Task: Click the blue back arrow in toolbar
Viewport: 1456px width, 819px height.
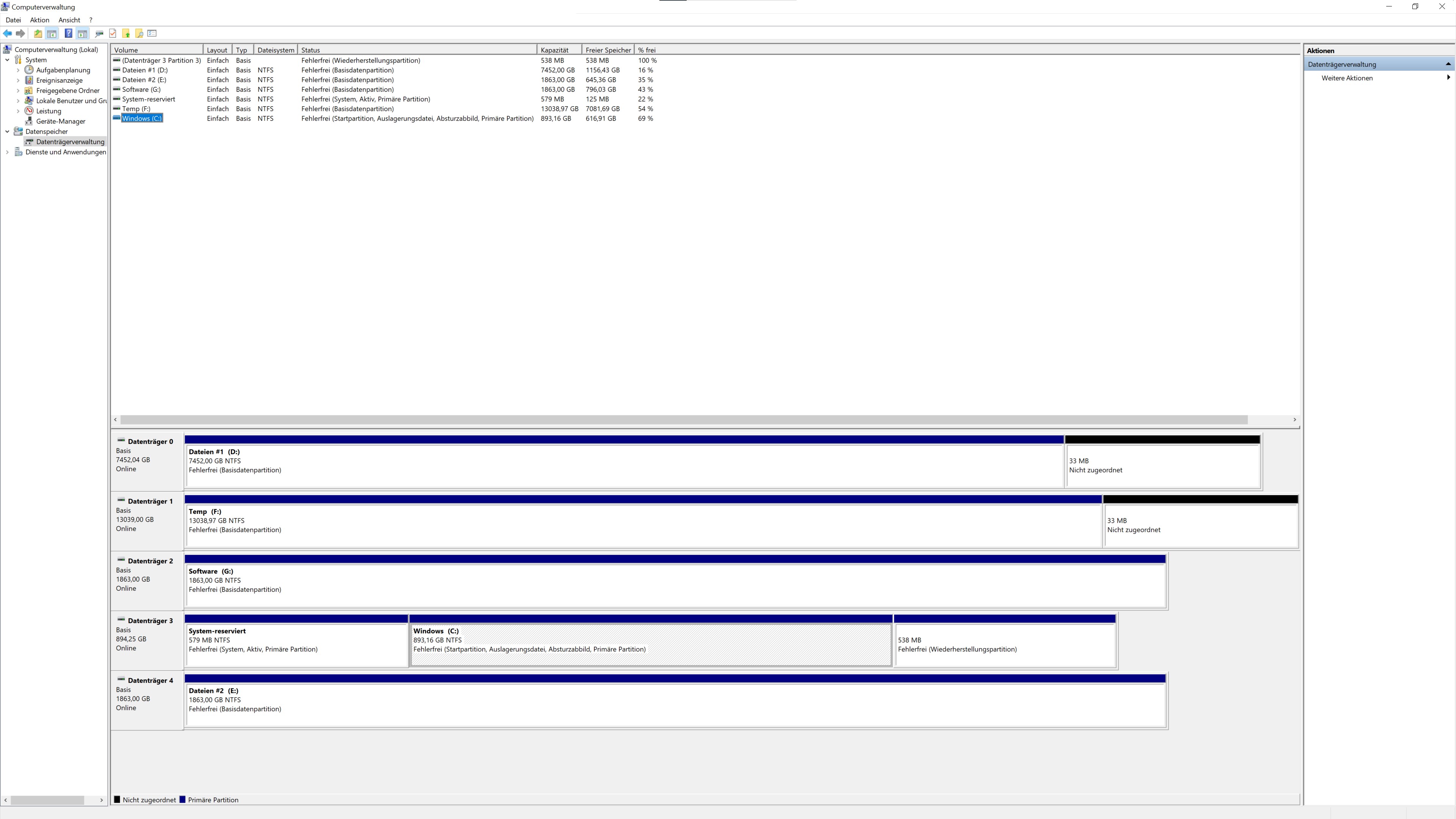Action: click(7, 33)
